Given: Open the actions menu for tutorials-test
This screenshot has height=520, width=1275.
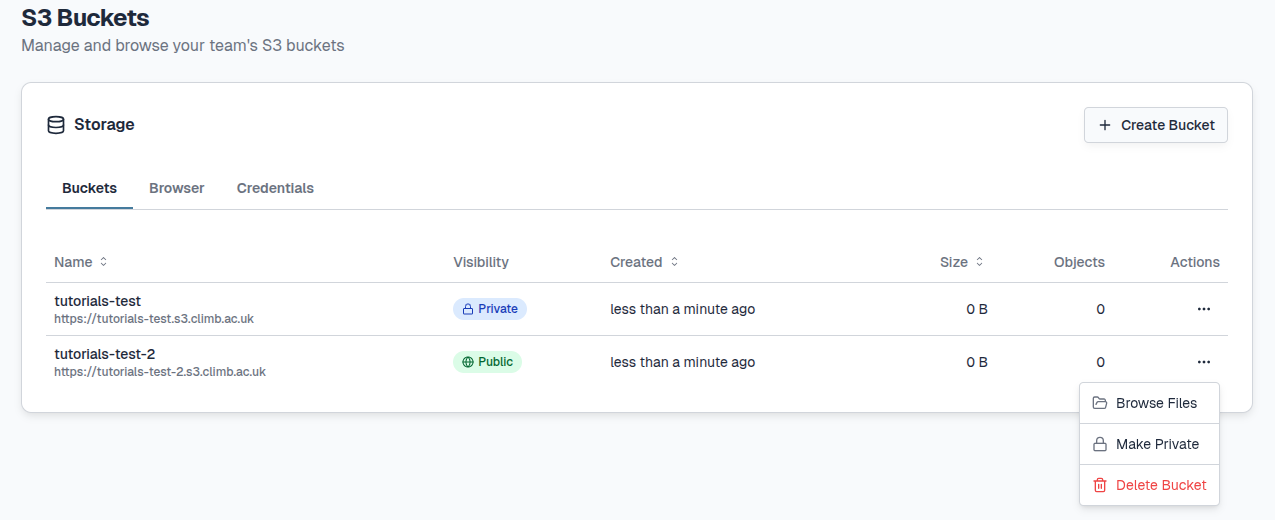Looking at the screenshot, I should (1203, 309).
